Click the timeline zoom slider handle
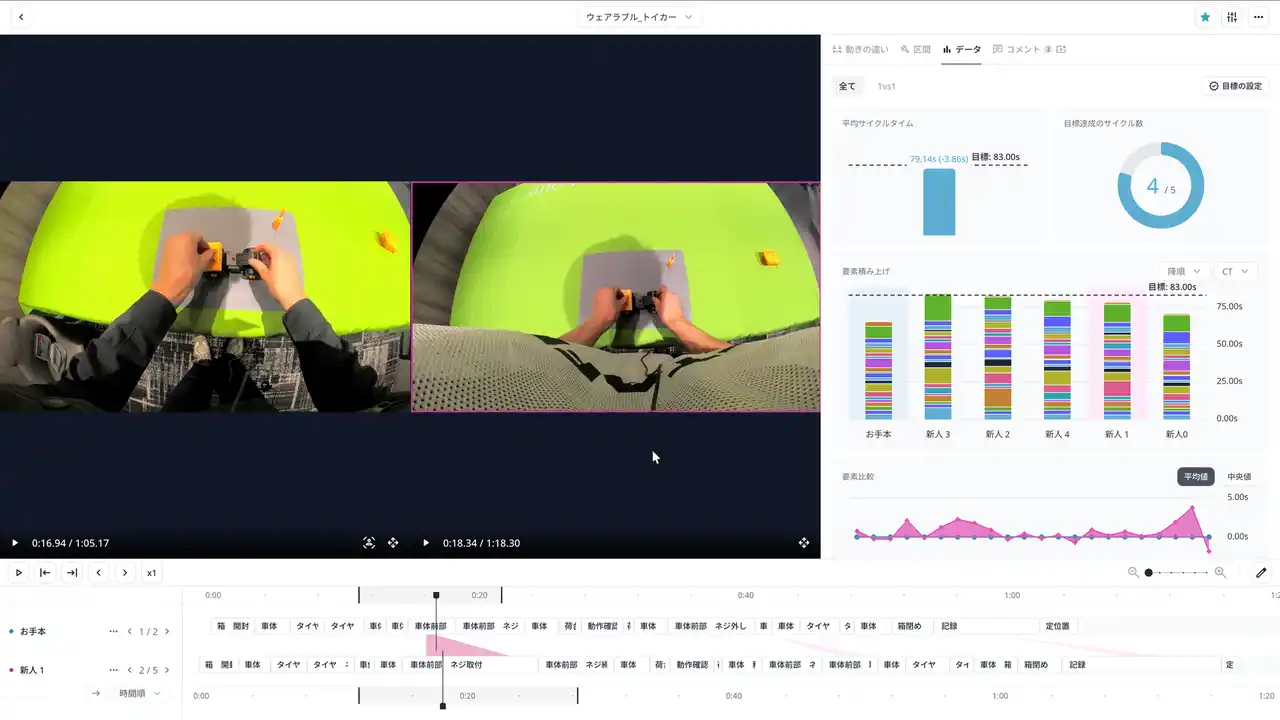Viewport: 1280px width, 720px height. [x=1149, y=573]
